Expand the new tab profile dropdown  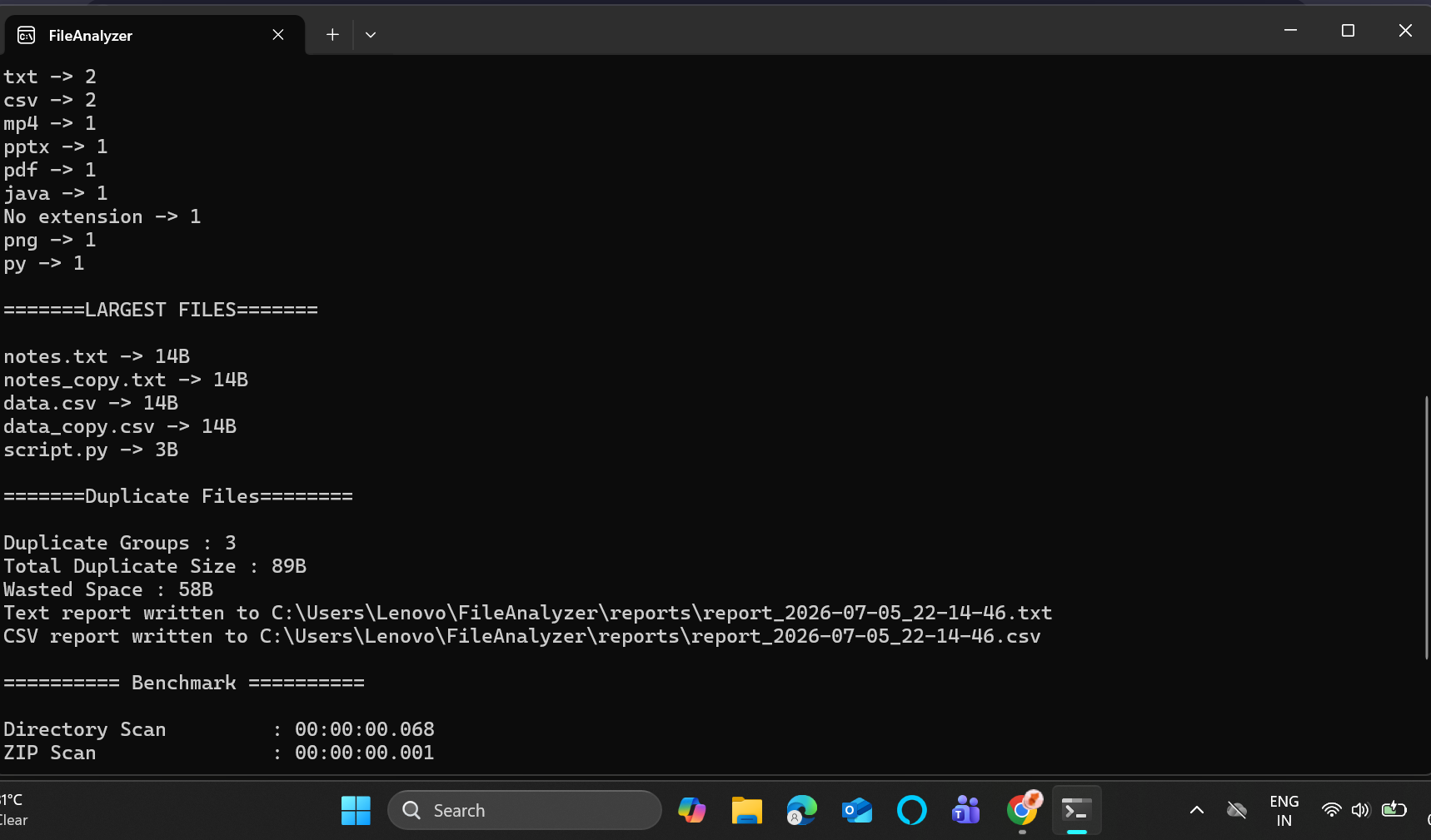click(371, 35)
